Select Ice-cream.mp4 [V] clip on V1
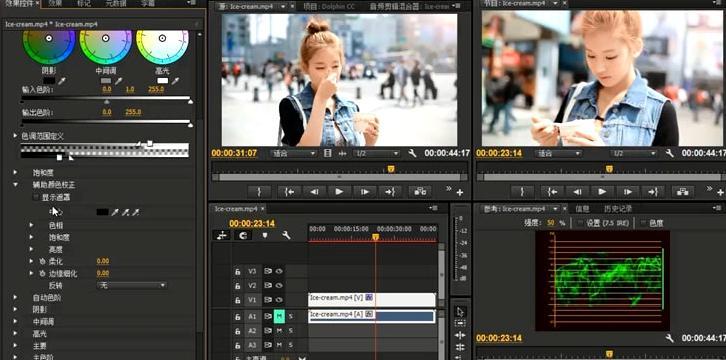The height and width of the screenshot is (360, 726). (372, 300)
